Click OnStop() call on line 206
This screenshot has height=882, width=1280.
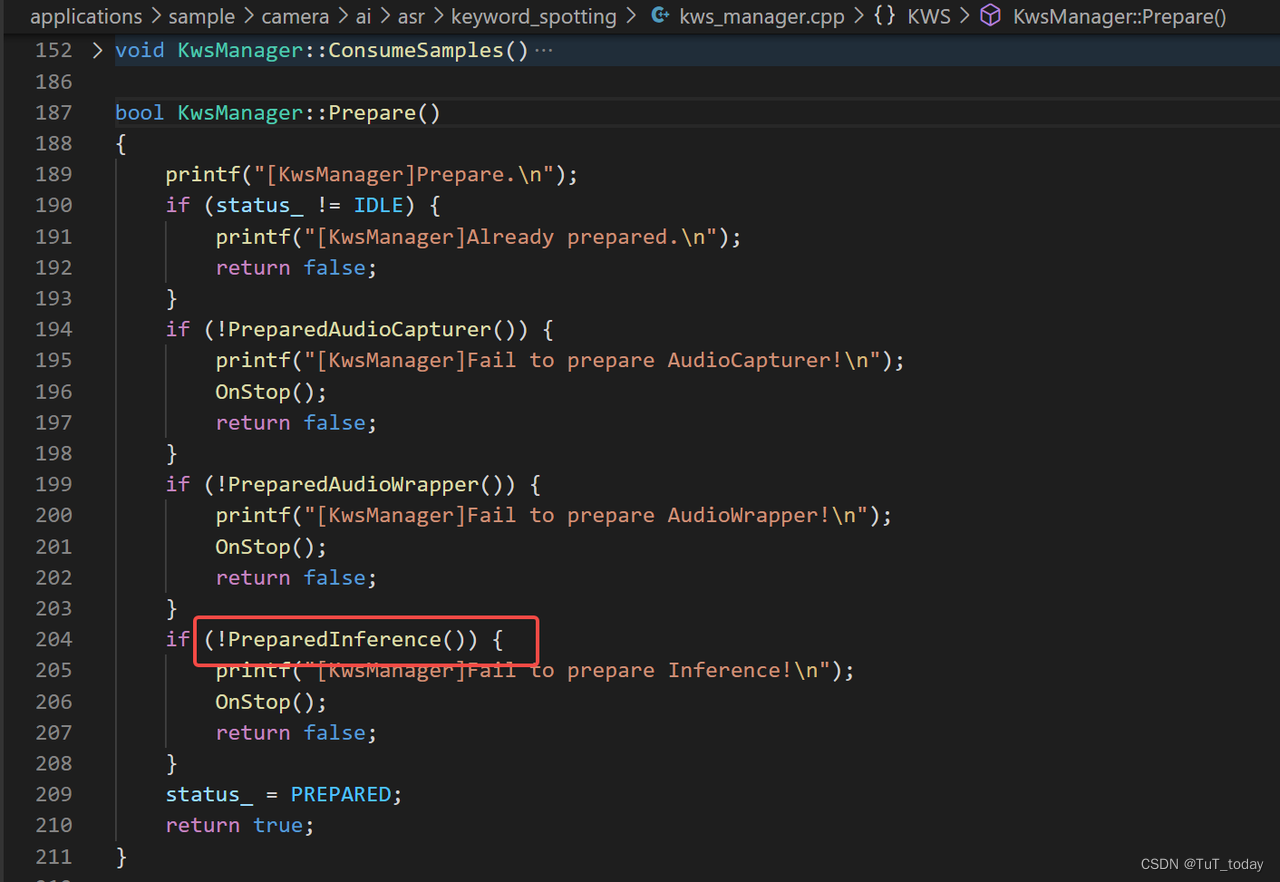point(266,701)
